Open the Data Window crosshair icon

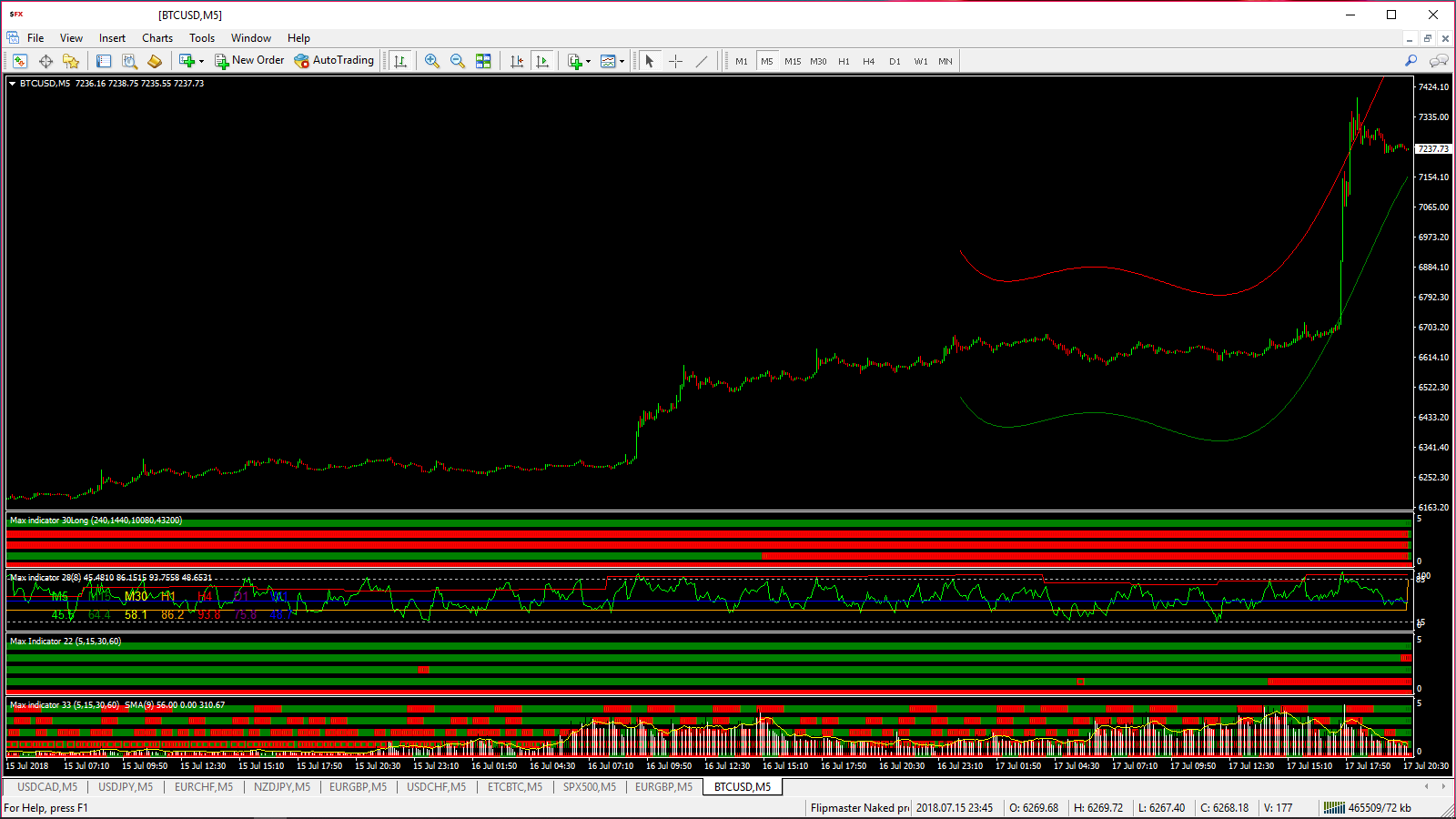pyautogui.click(x=45, y=61)
